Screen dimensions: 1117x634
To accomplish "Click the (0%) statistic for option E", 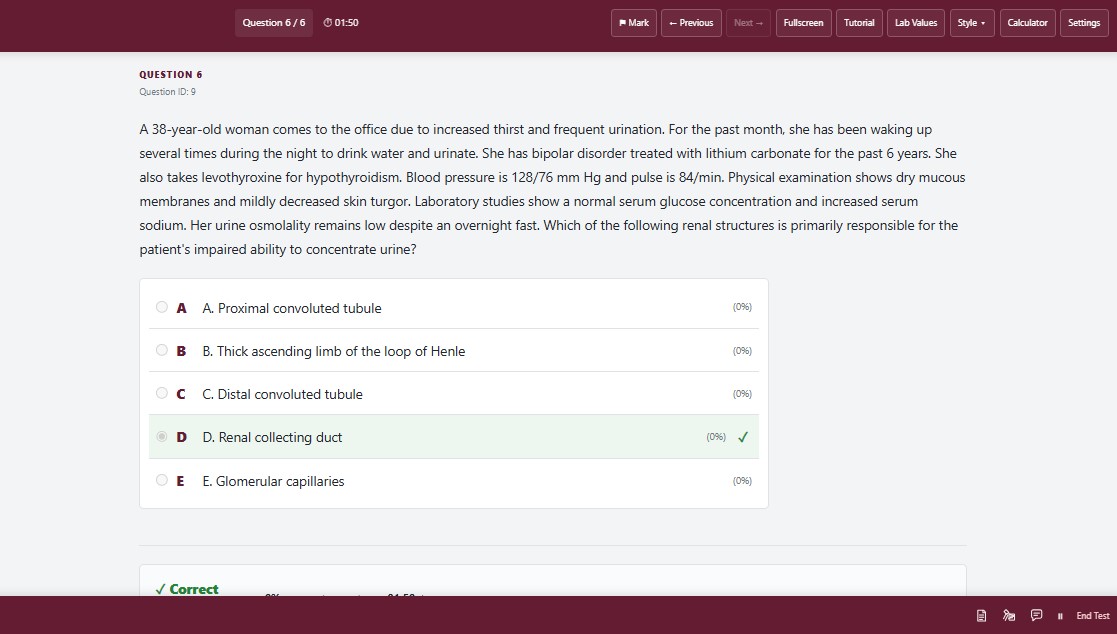I will pos(742,481).
